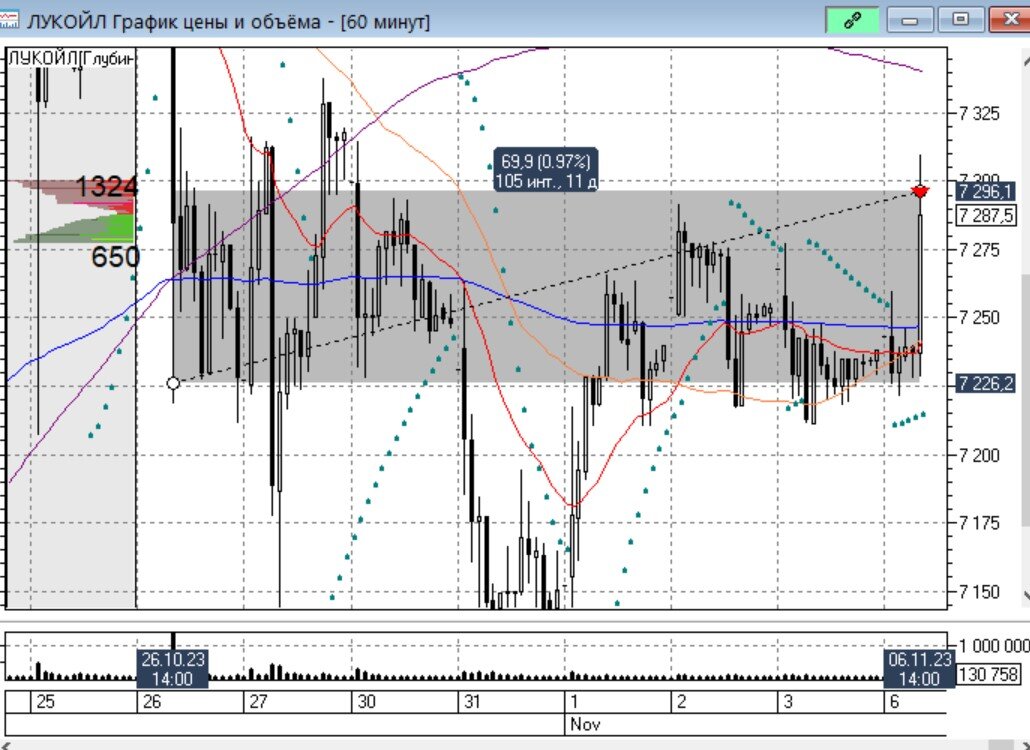Viewport: 1030px width, 750px height.
Task: Click date 25 on the time axis
Action: click(x=45, y=701)
